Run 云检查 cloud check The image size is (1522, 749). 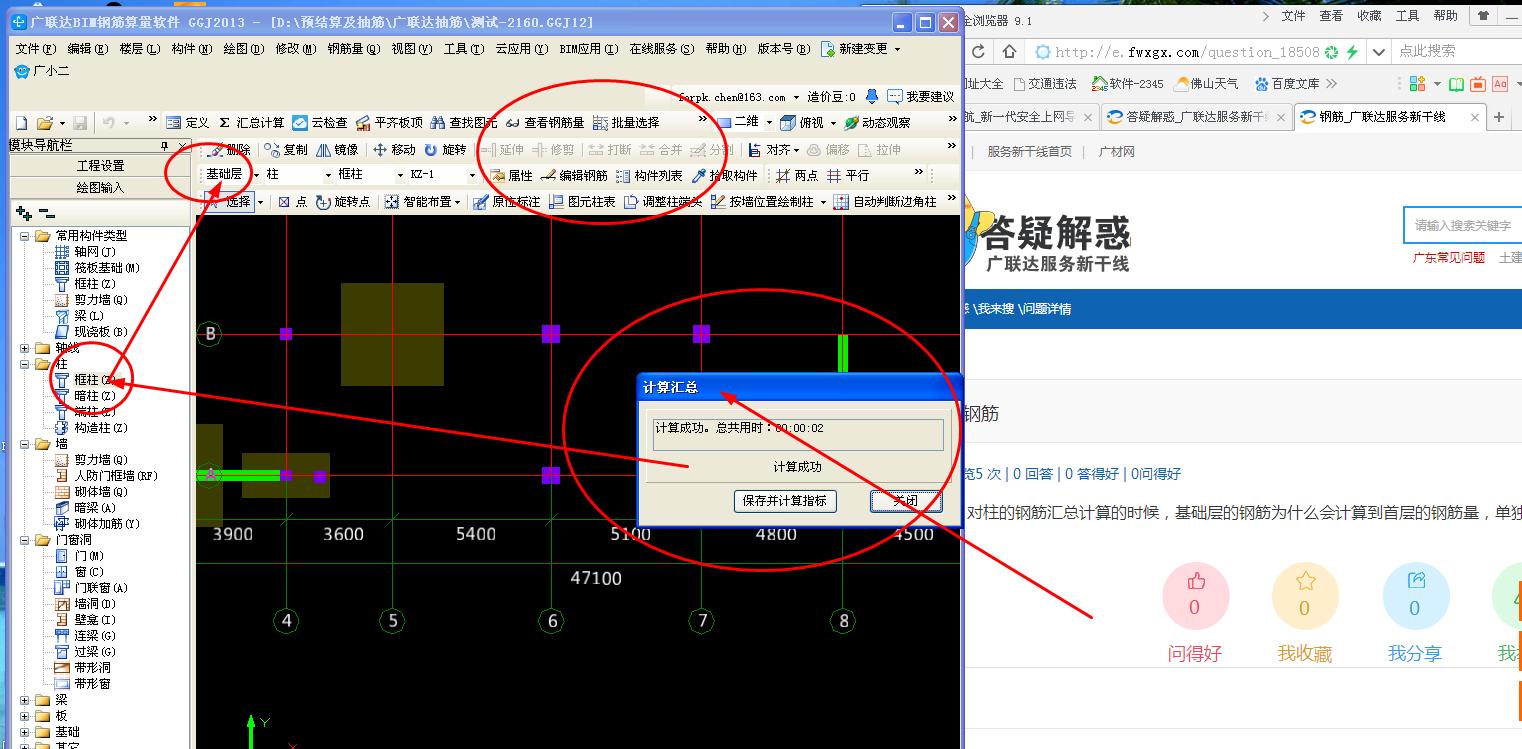coord(320,122)
